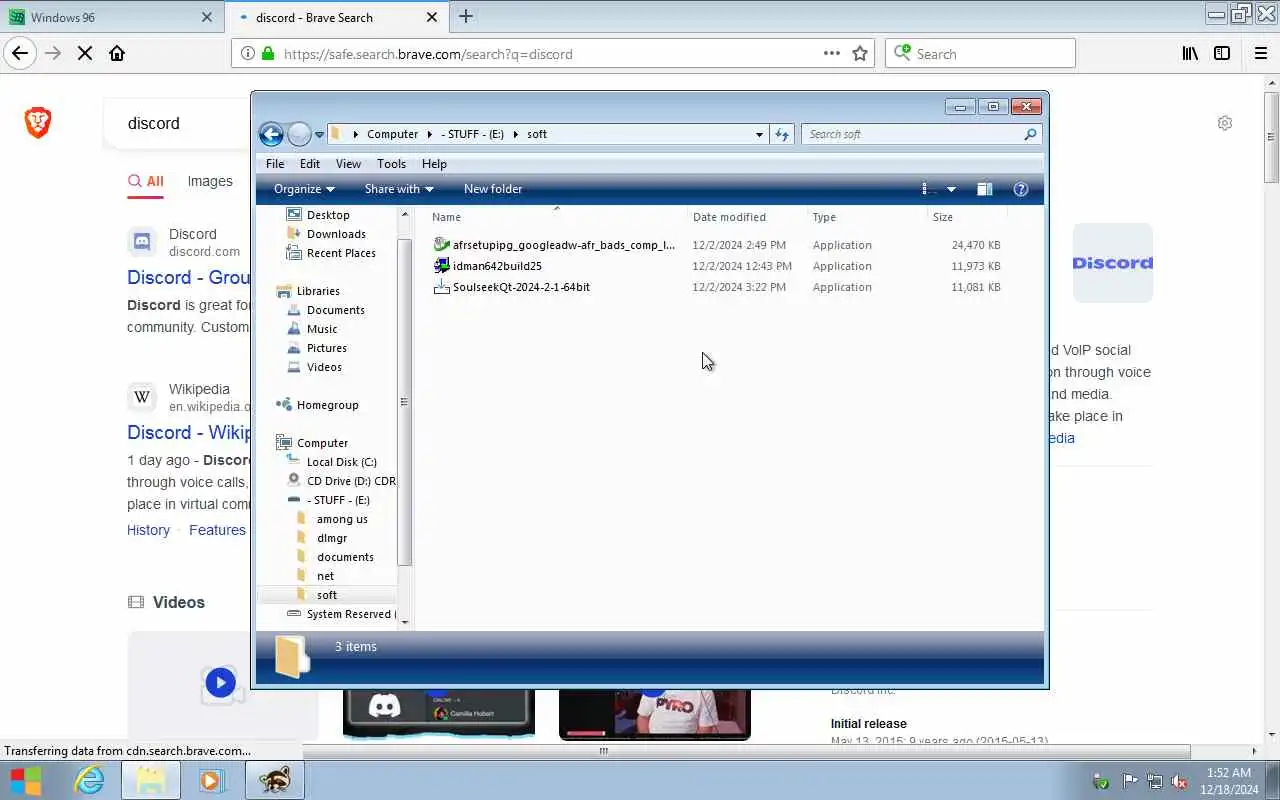The height and width of the screenshot is (800, 1280).
Task: Open the Tools menu in Explorer
Action: [x=391, y=164]
